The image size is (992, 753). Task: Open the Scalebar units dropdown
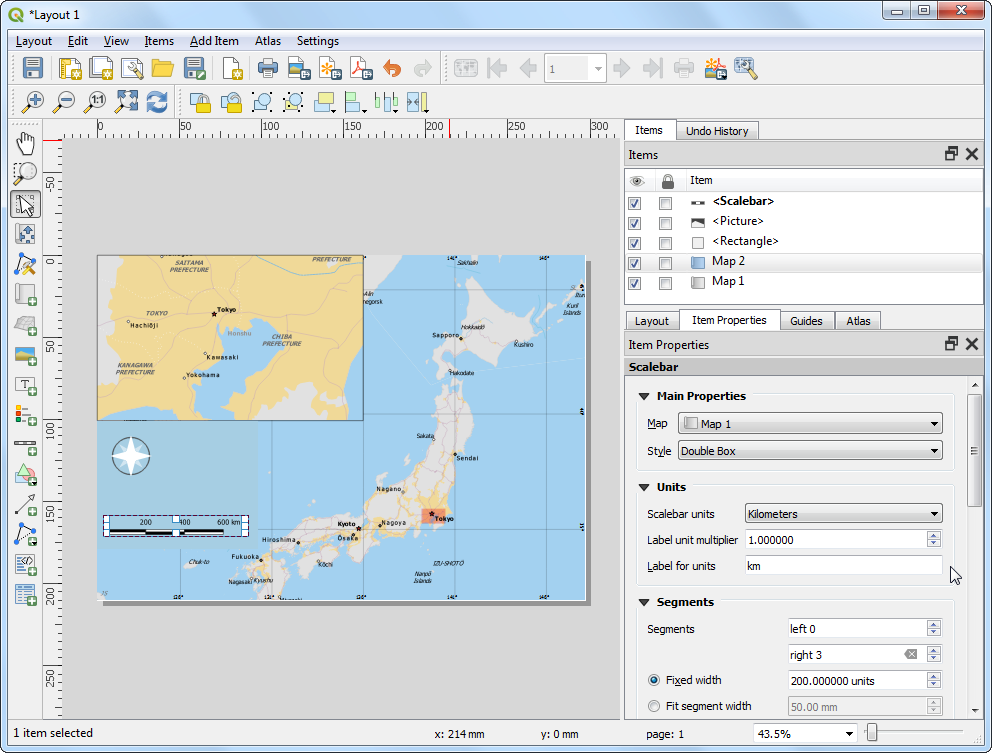pyautogui.click(x=844, y=514)
